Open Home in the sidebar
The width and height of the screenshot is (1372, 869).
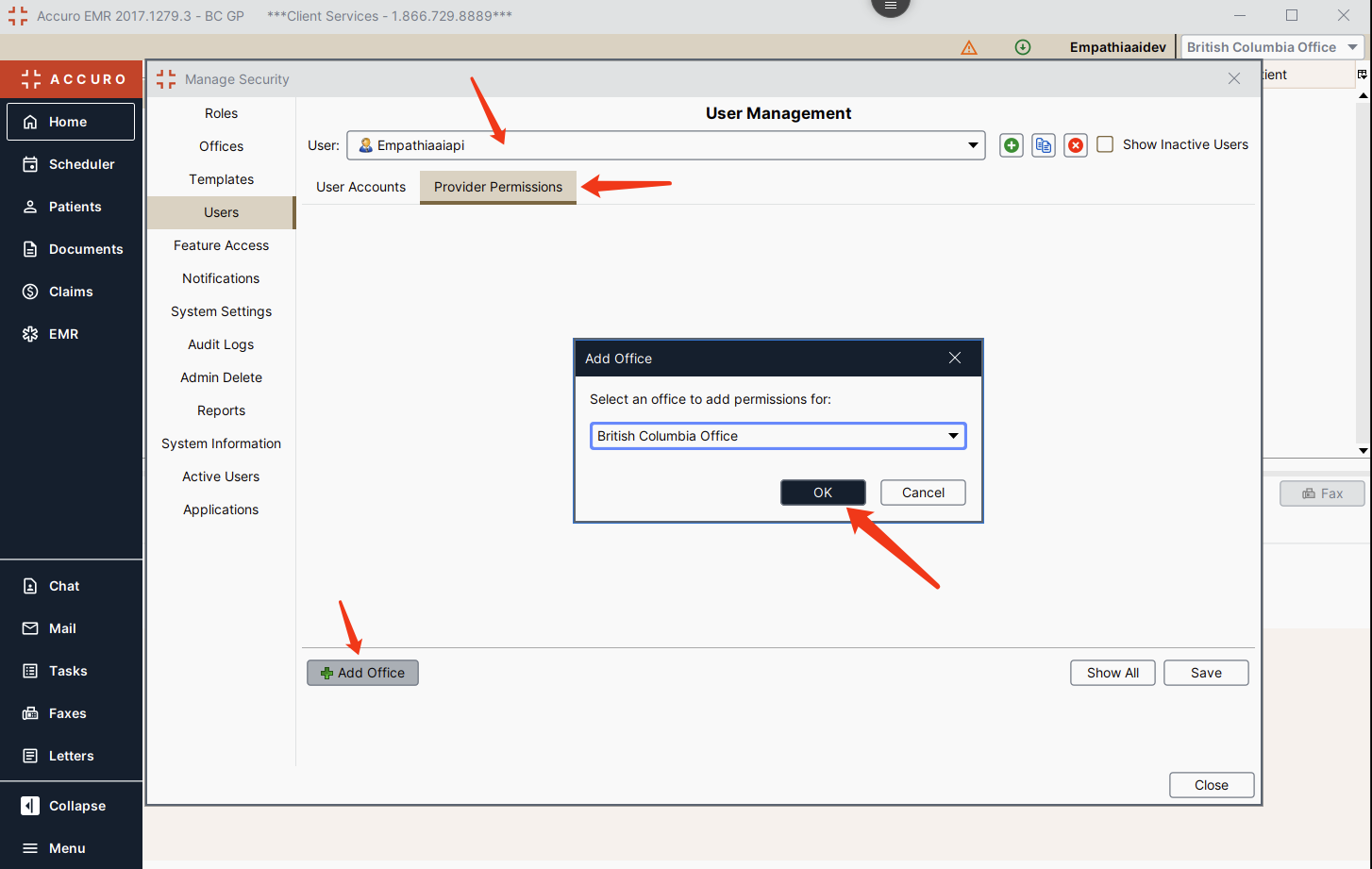click(71, 122)
